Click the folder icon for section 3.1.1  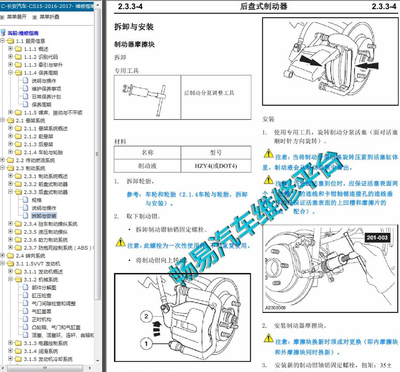pyautogui.click(x=18, y=272)
